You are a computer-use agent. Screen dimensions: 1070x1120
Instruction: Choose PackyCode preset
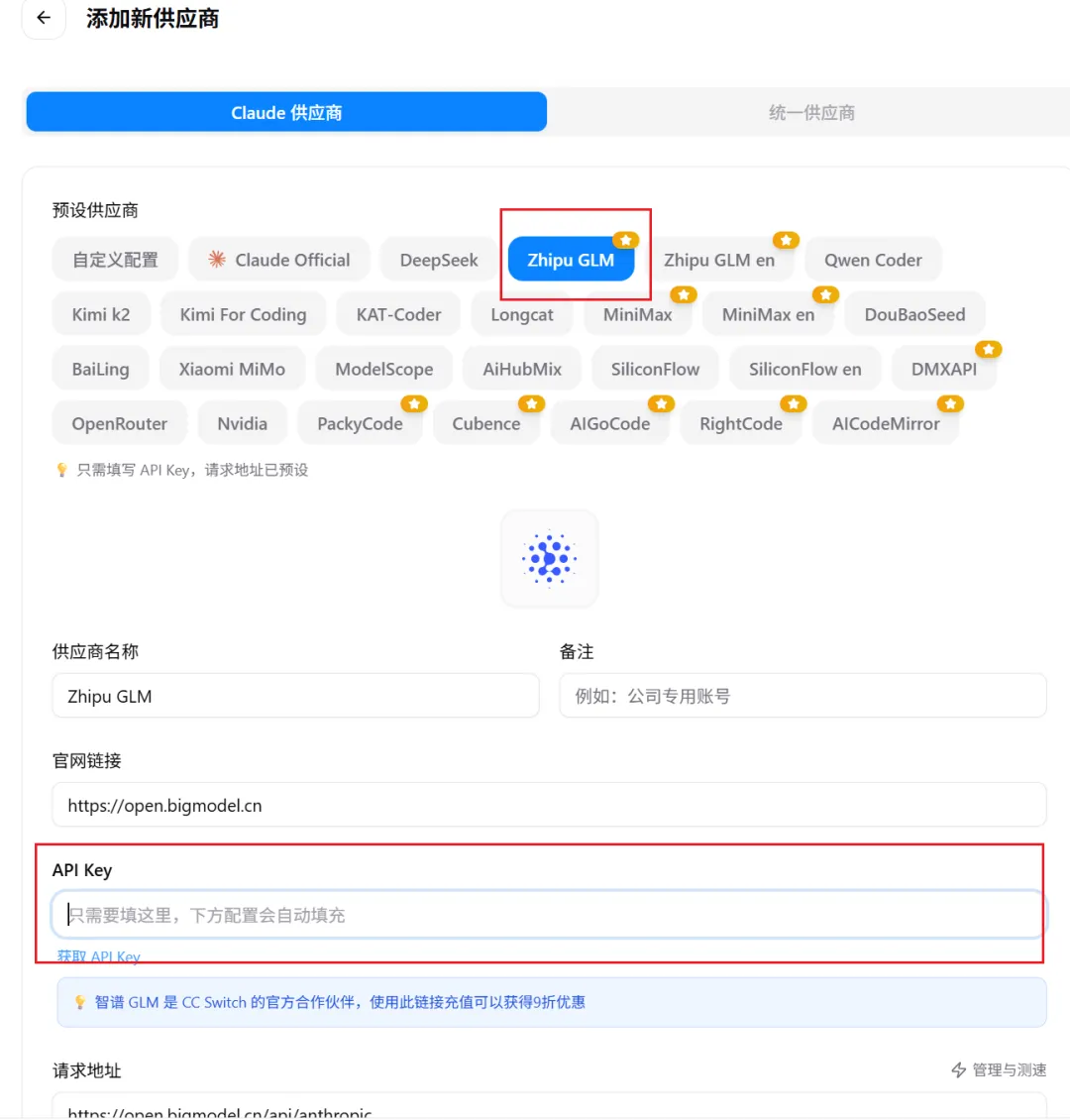(x=360, y=423)
